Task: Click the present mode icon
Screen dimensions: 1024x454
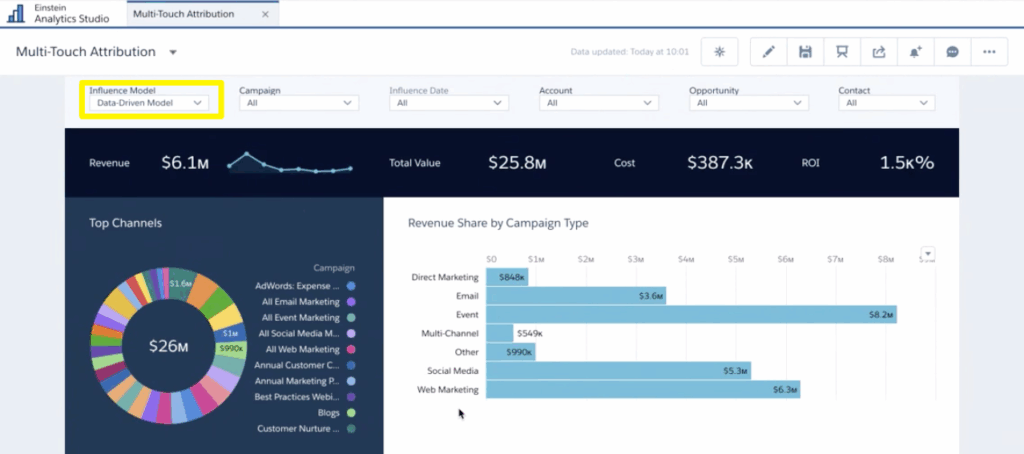Action: click(x=842, y=52)
